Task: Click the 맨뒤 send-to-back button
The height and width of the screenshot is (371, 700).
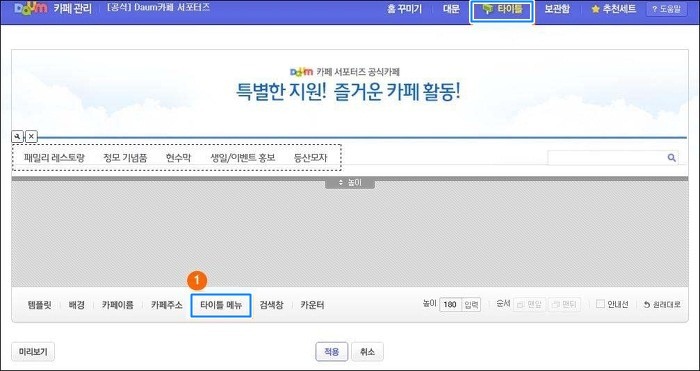Action: click(x=564, y=305)
